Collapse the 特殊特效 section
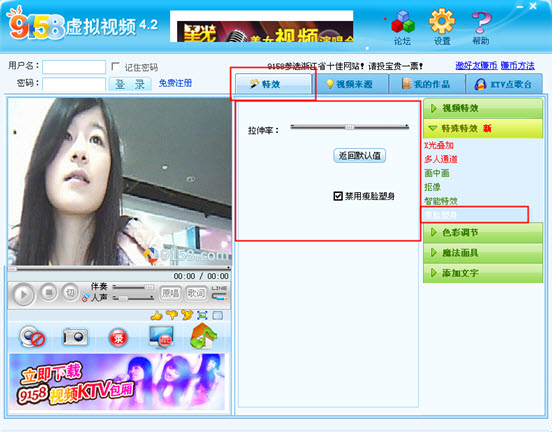This screenshot has height=435, width=552. pos(483,128)
